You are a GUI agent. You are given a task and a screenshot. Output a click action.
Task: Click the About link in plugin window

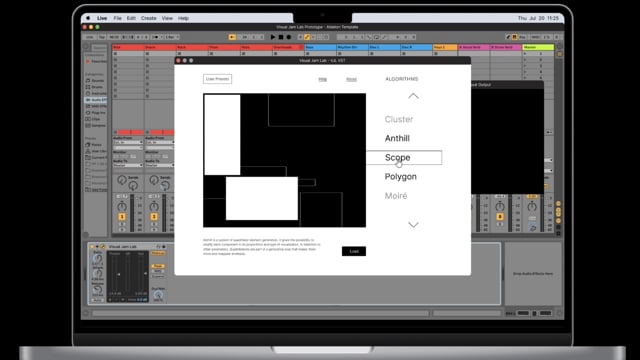[351, 79]
